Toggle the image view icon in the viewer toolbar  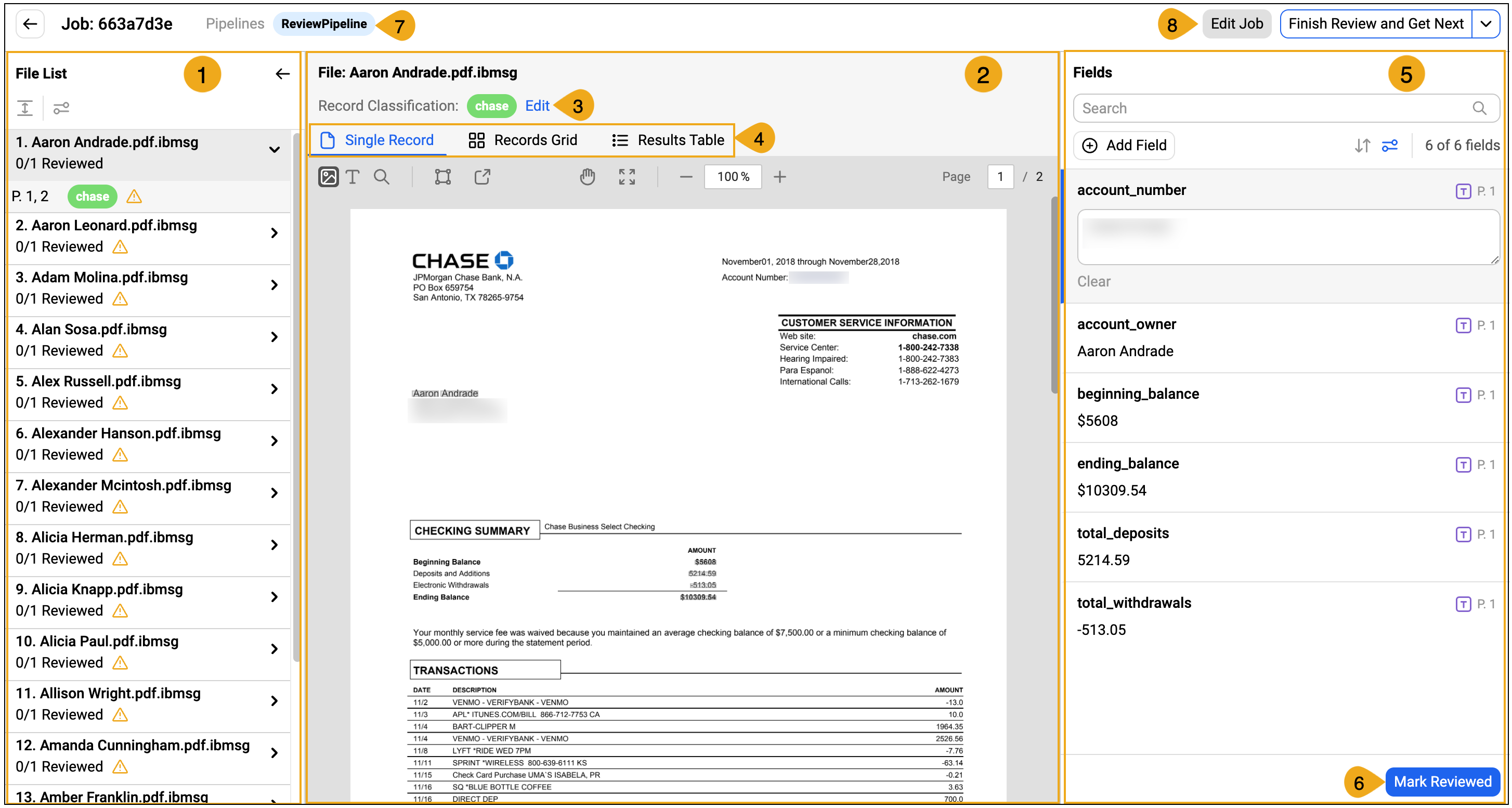click(x=328, y=176)
